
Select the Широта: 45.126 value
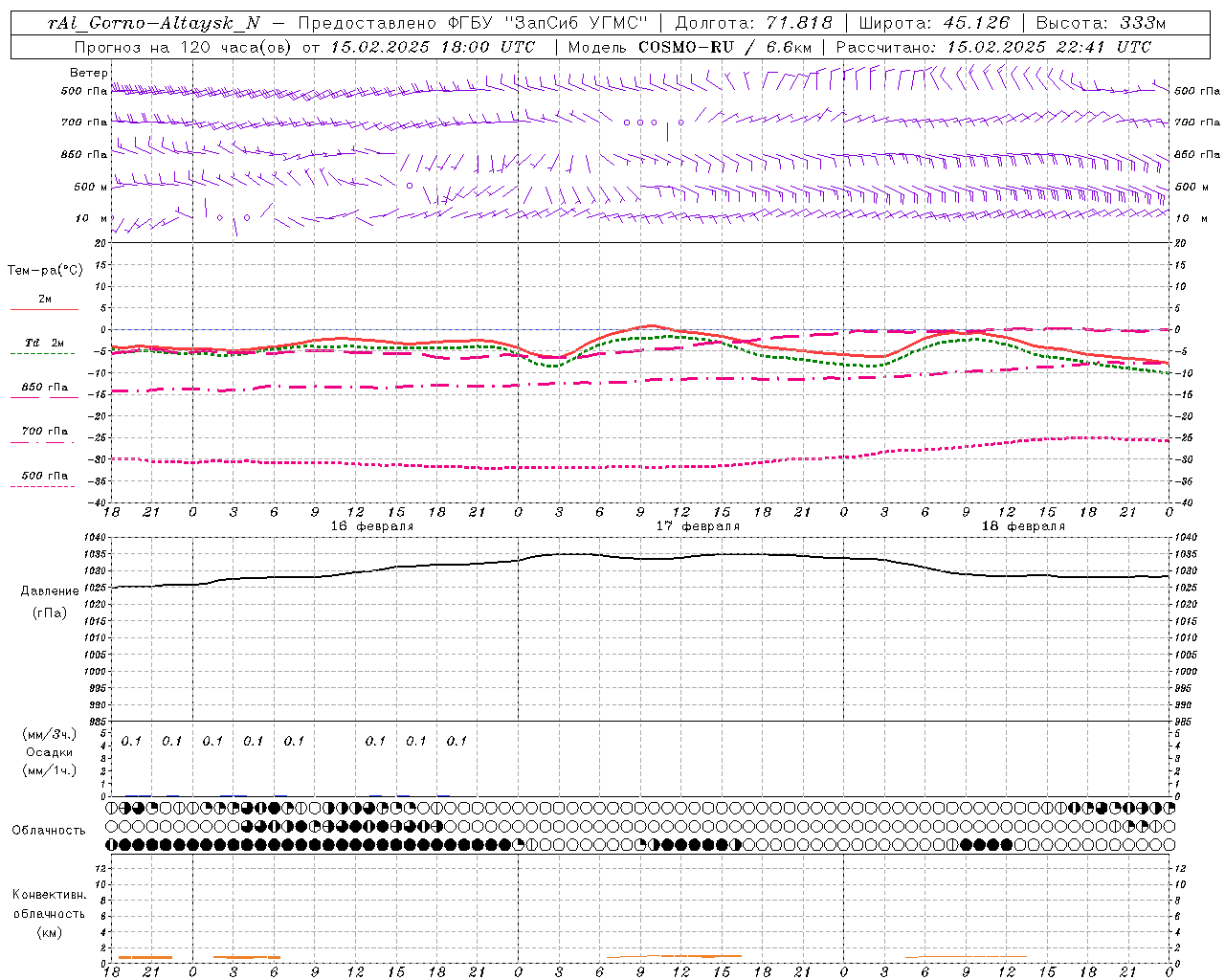click(x=934, y=23)
